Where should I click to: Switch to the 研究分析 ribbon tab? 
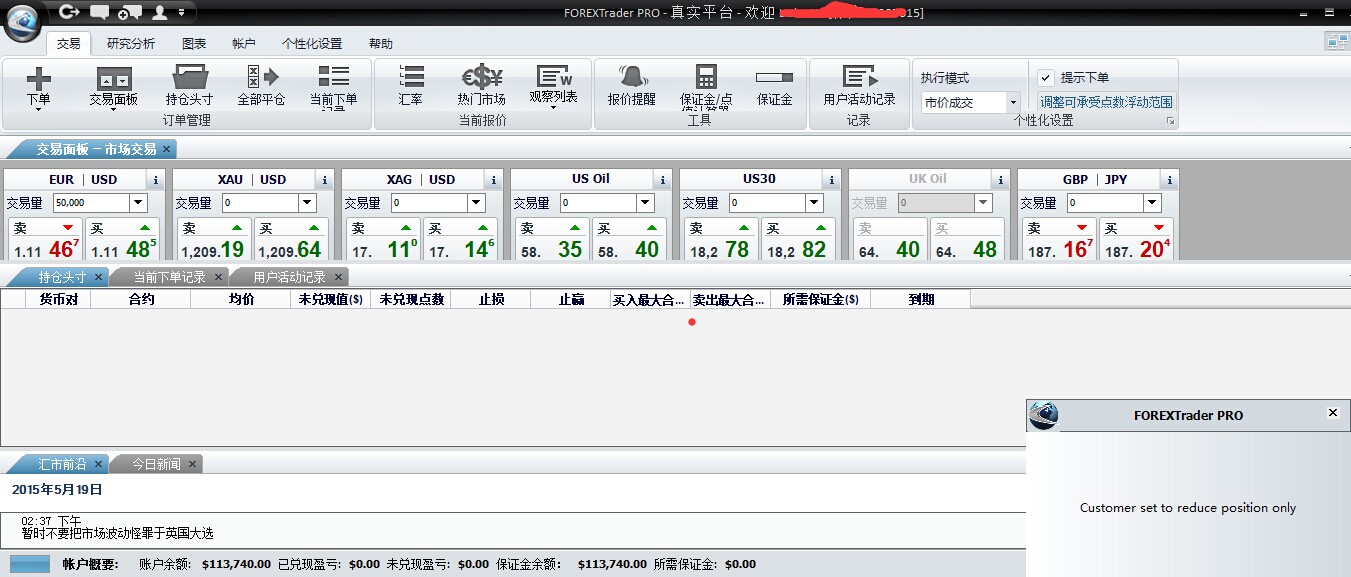[131, 44]
